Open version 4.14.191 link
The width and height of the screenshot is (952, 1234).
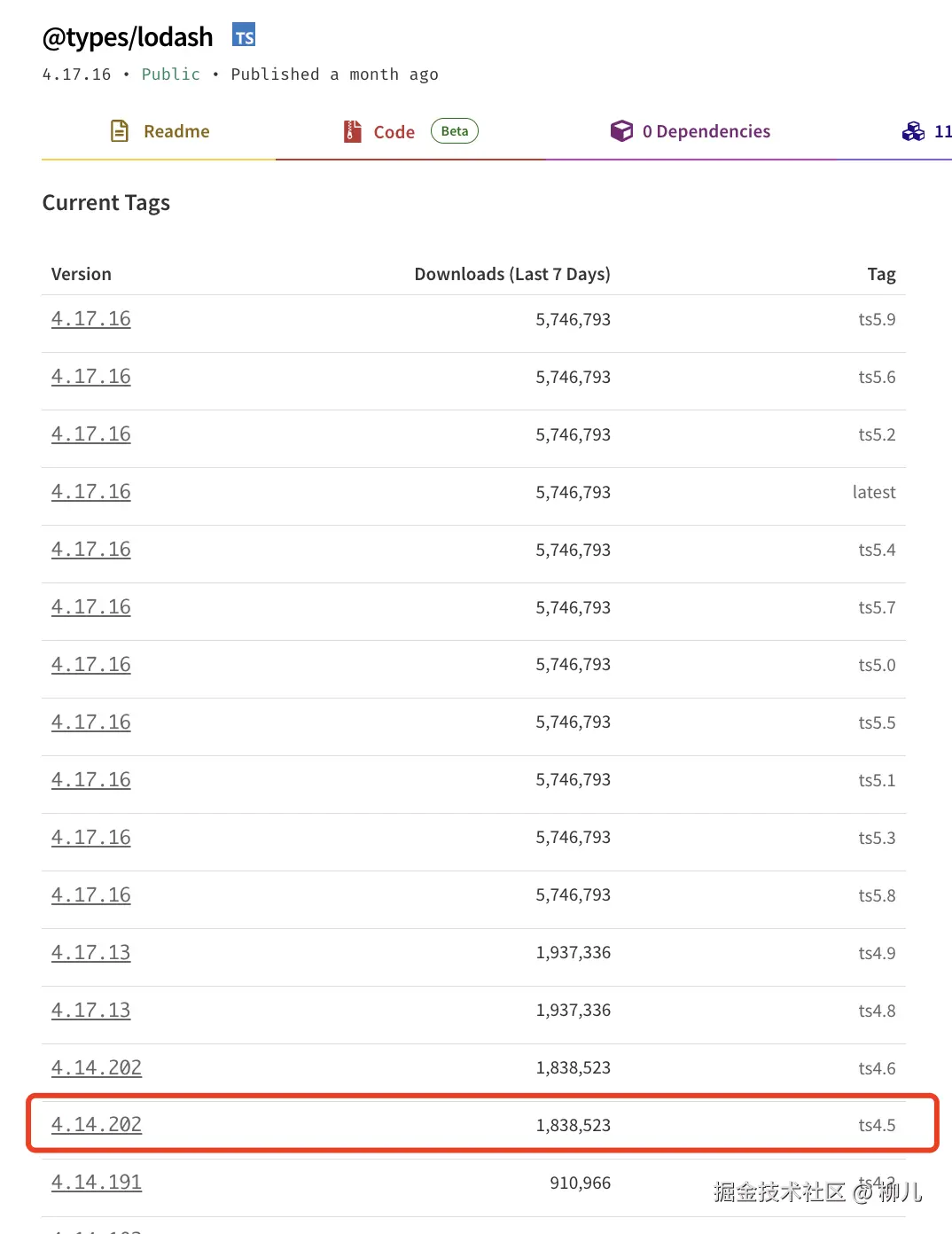pos(97,1183)
